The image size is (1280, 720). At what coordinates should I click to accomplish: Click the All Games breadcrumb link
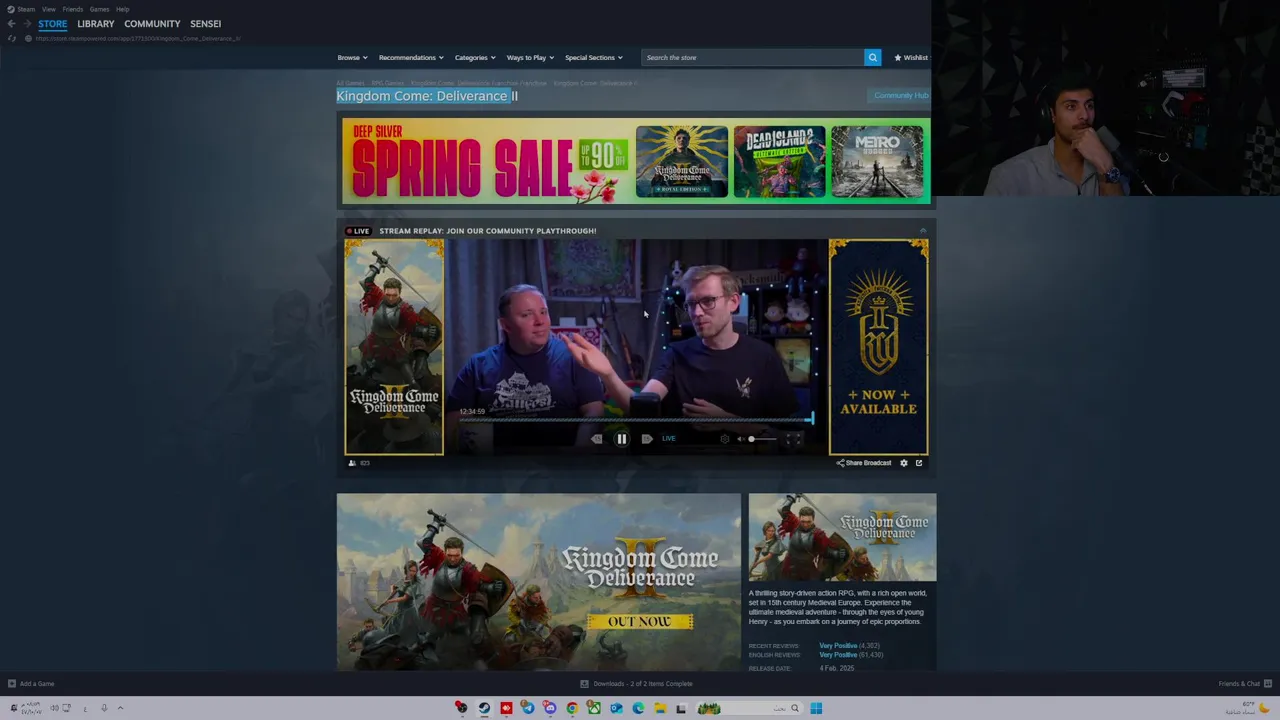click(350, 83)
